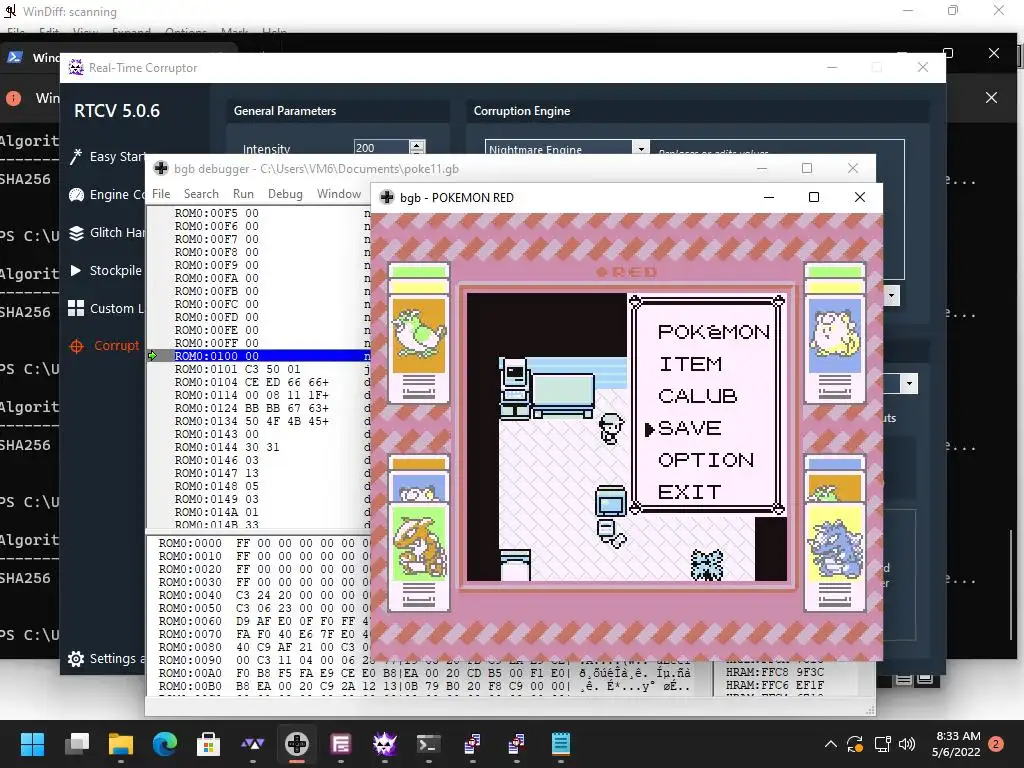Click the ROM0:00A0 row in the hex dump
The height and width of the screenshot is (768, 1024).
pos(424,673)
